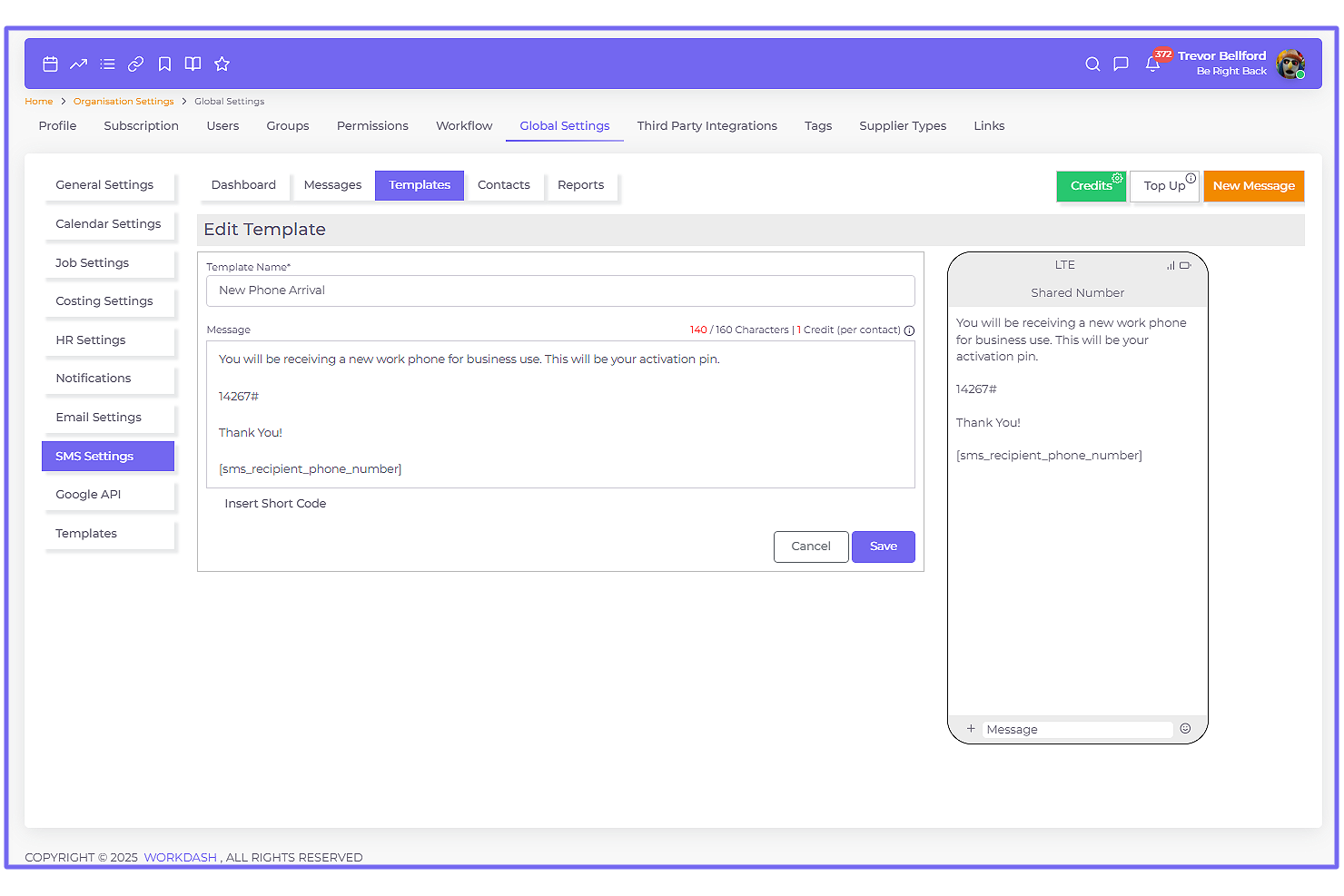Viewport: 1344px width, 896px height.
Task: Open the bookmark icon in the header
Action: click(x=164, y=64)
